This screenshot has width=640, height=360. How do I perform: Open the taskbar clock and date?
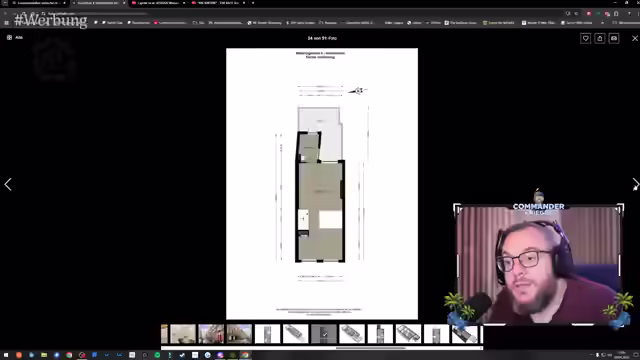click(623, 355)
